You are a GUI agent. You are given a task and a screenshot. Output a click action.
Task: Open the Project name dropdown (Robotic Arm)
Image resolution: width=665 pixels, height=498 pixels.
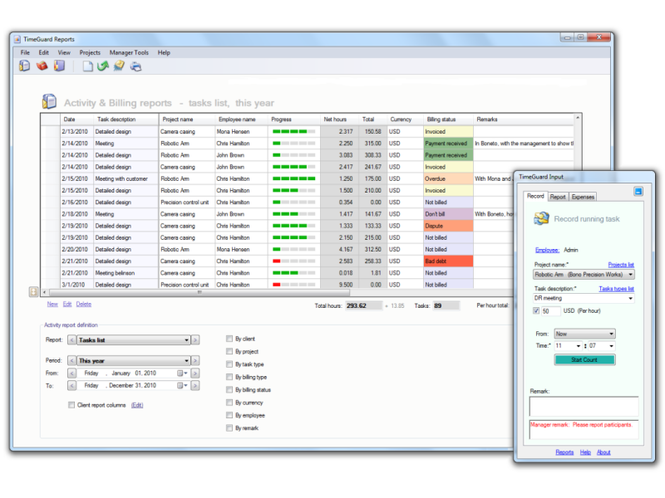coord(584,274)
